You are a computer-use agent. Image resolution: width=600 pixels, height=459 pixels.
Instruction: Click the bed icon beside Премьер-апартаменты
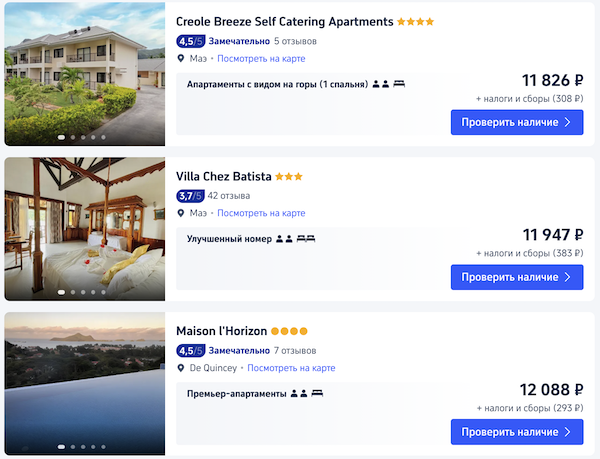[317, 394]
